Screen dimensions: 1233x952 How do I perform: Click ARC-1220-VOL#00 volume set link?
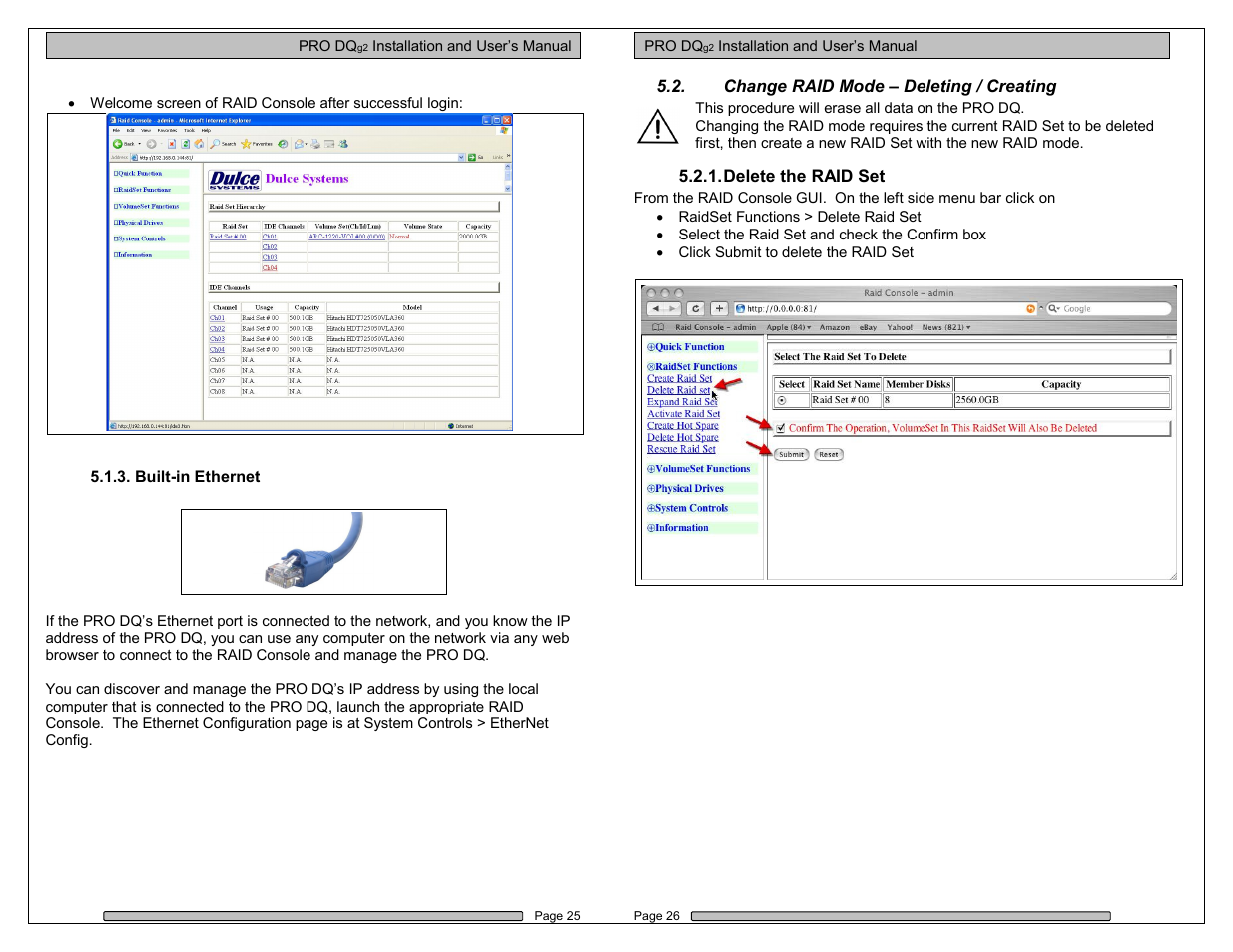[x=346, y=237]
